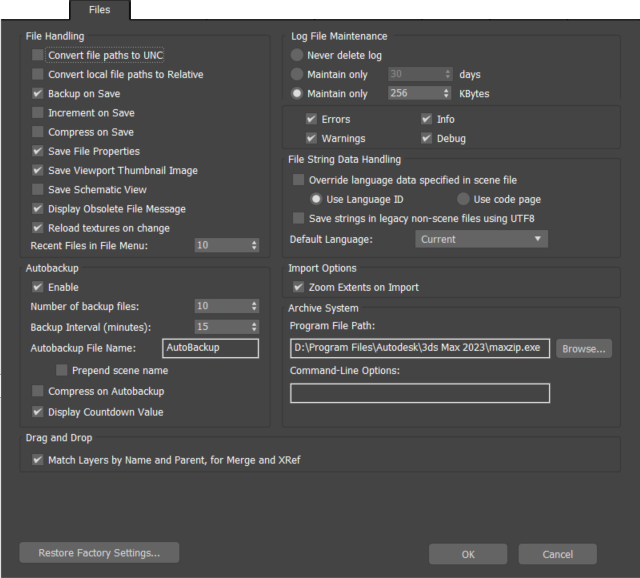Switch to the Files tab

(x=100, y=10)
